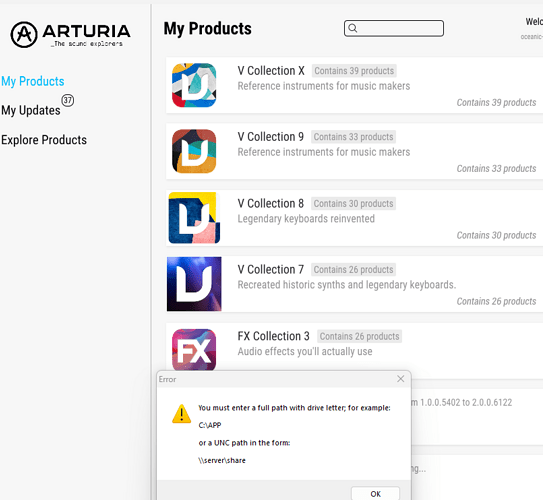Confirm the Error dialog with OK
This screenshot has width=543, height=500.
[375, 494]
